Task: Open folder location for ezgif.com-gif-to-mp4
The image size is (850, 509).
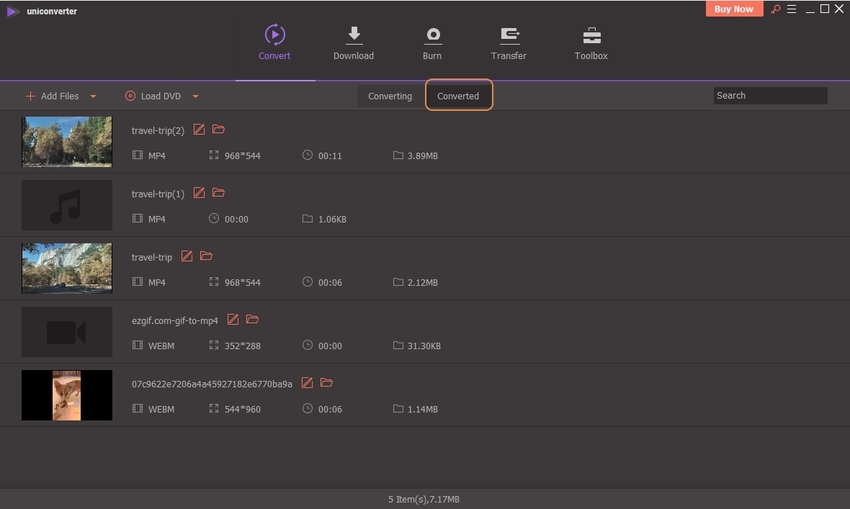Action: (252, 319)
